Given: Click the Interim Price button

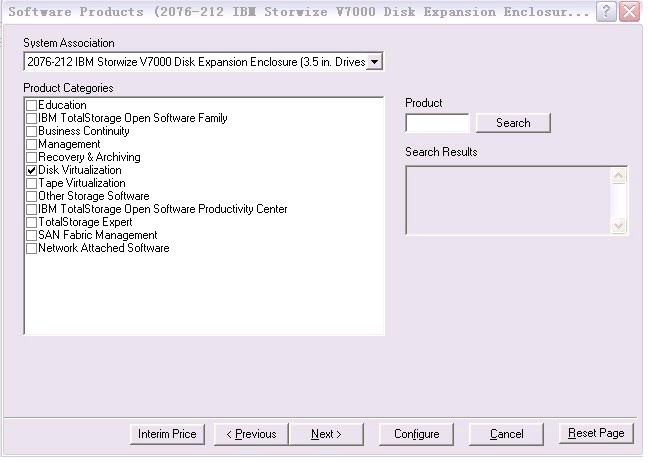Looking at the screenshot, I should click(x=167, y=434).
